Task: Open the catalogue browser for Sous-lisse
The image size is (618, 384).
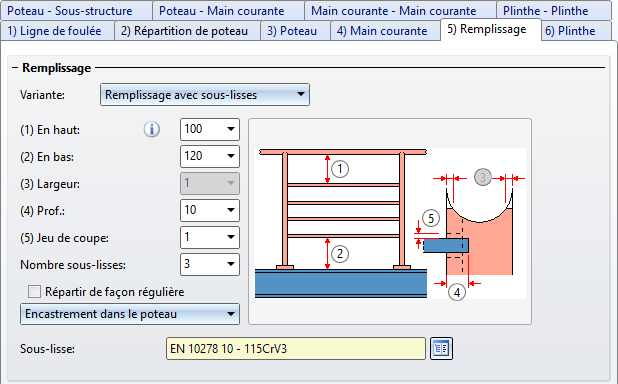Action: coord(441,349)
